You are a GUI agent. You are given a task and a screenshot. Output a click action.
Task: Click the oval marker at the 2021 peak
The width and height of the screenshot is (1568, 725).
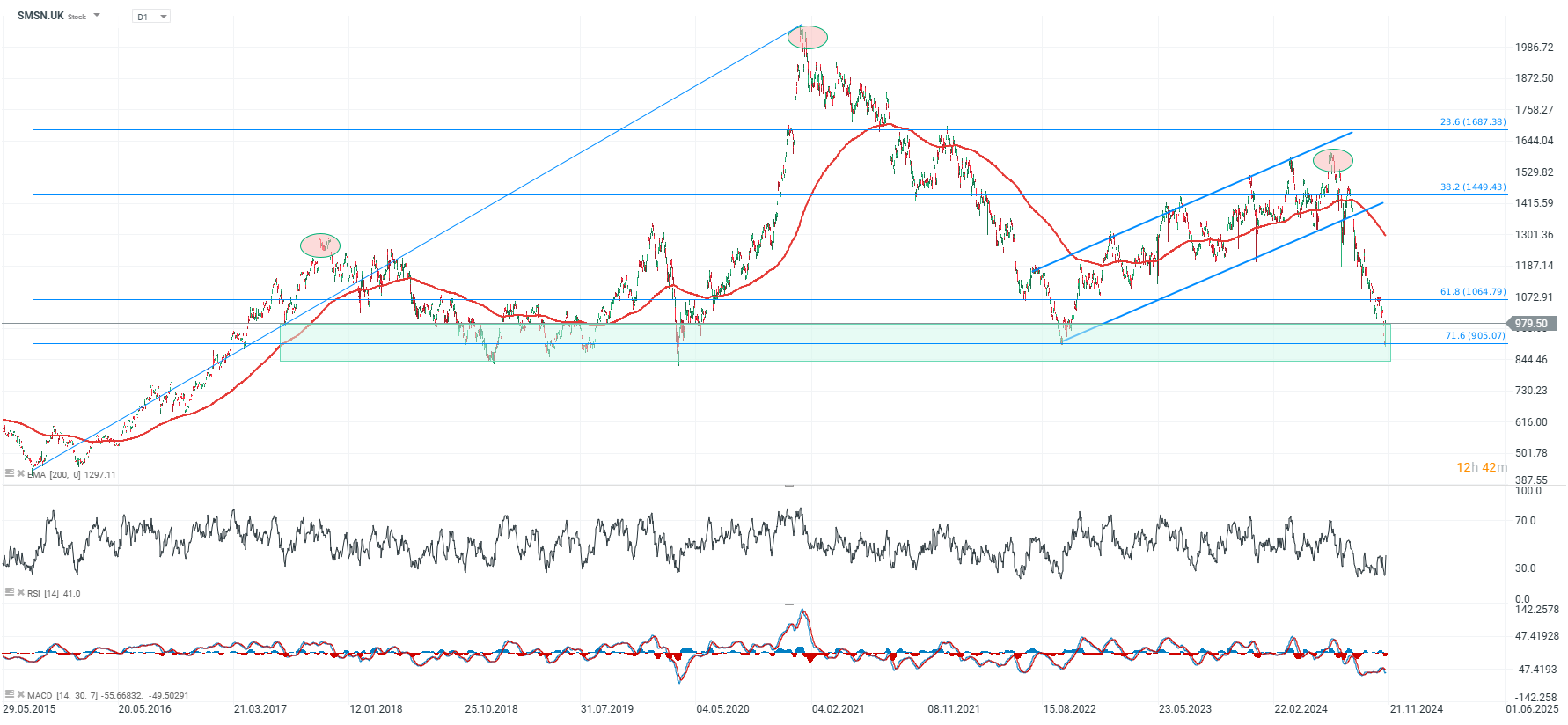[807, 37]
